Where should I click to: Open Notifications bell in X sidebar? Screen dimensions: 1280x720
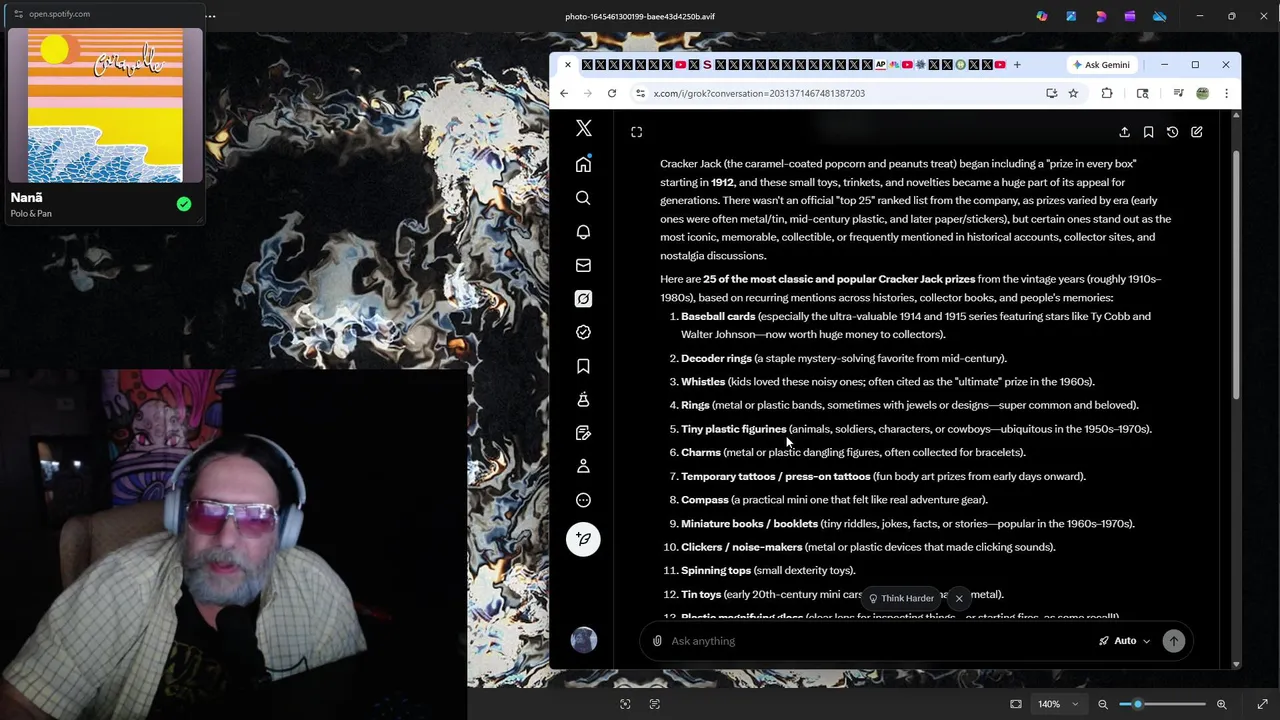click(x=583, y=232)
